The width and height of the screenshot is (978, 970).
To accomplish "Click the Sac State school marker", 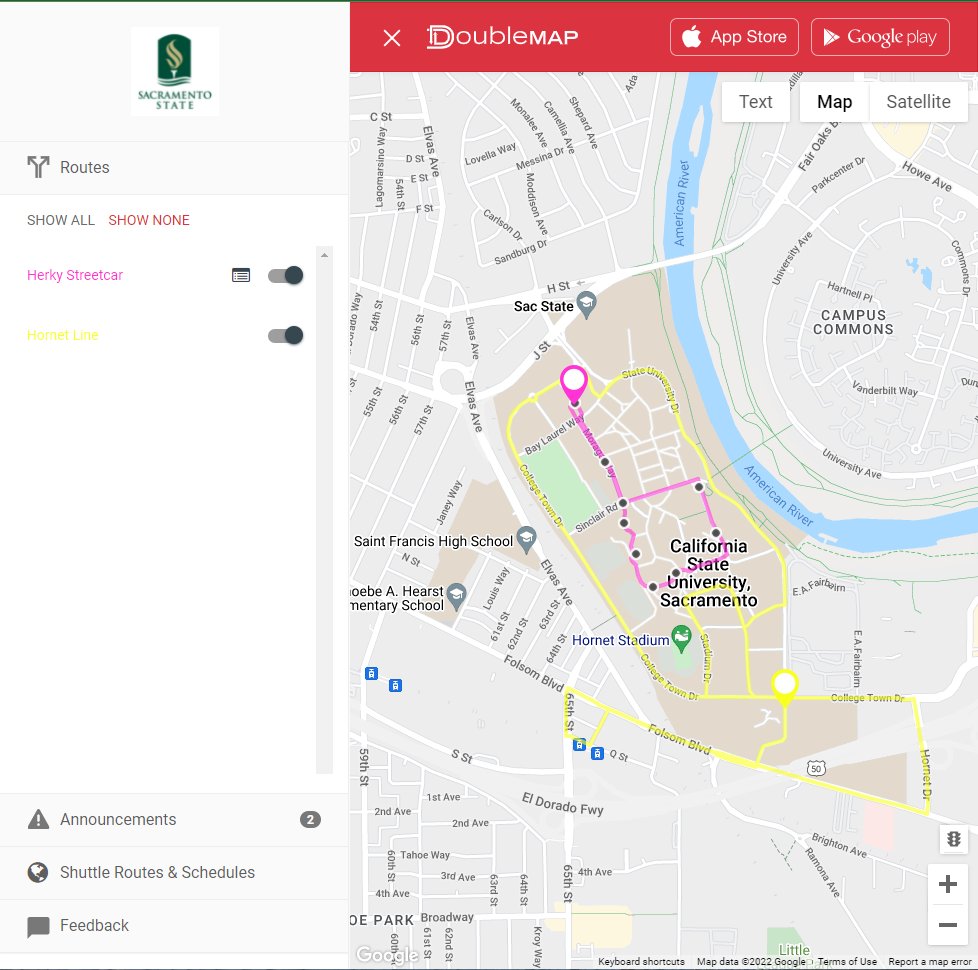I will [x=586, y=304].
